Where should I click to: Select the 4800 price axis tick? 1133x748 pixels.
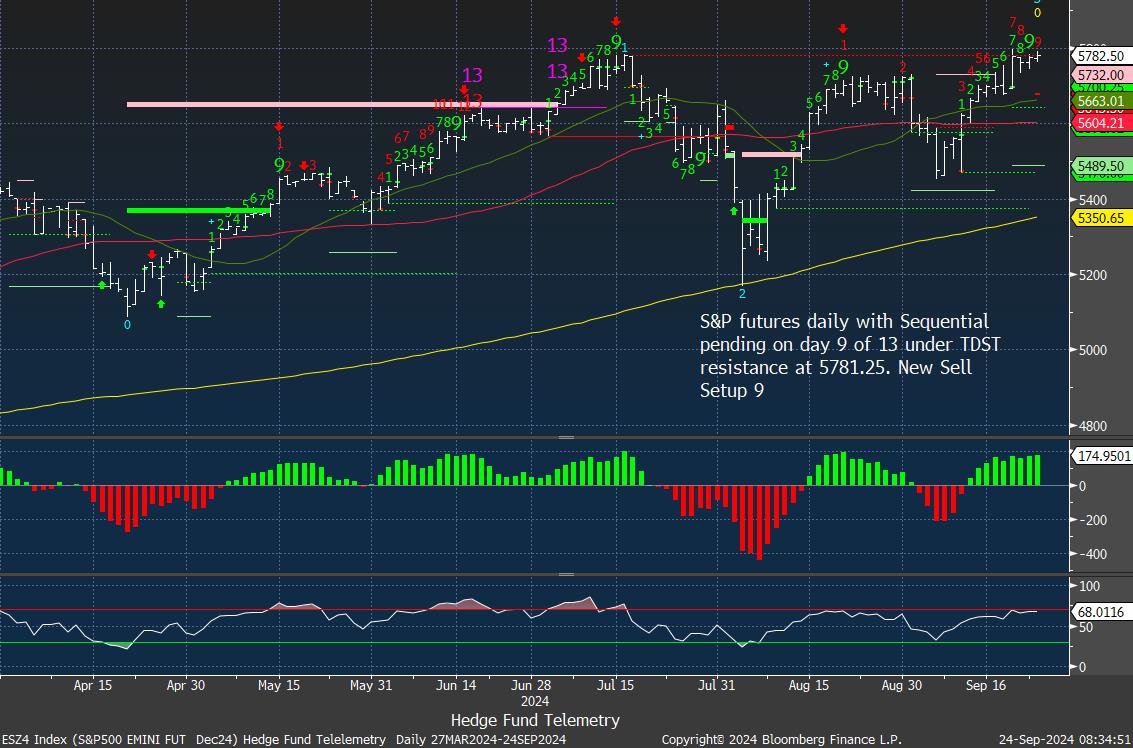tap(1092, 426)
